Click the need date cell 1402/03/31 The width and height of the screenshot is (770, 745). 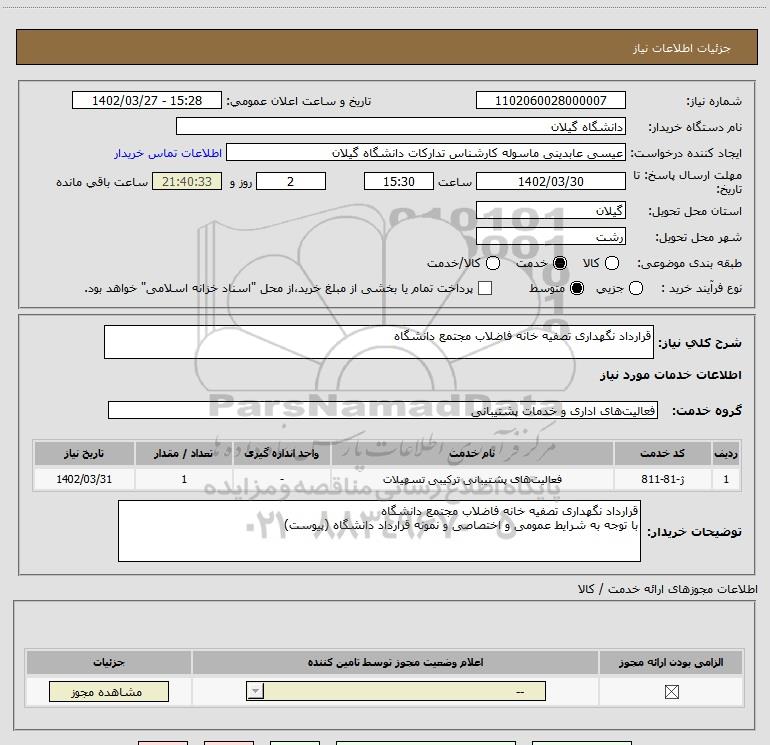(x=84, y=479)
